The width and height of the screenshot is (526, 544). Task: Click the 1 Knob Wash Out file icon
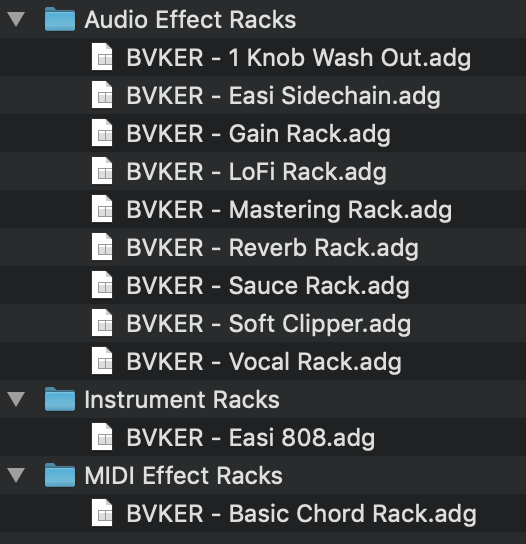point(102,57)
